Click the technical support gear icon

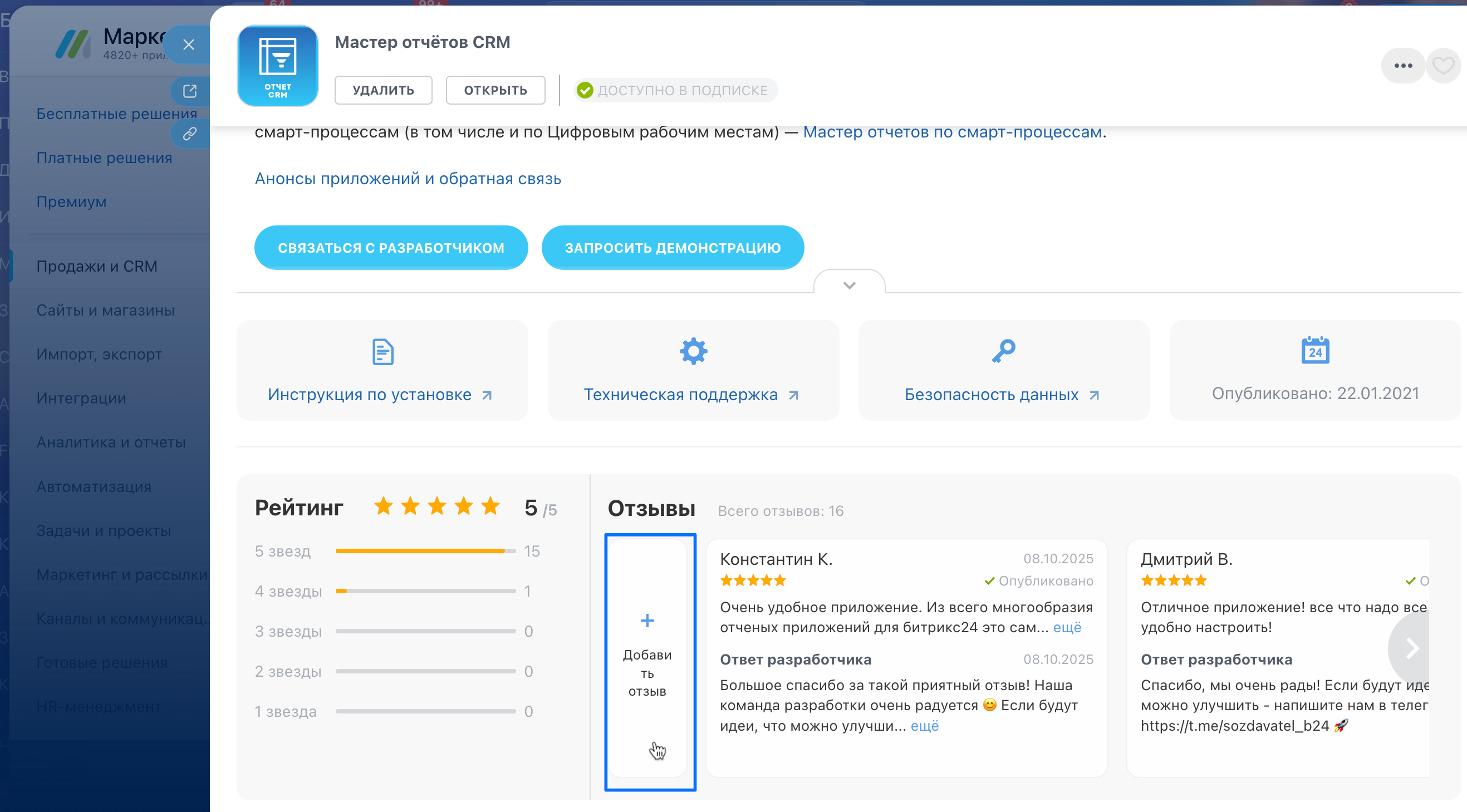coord(693,351)
